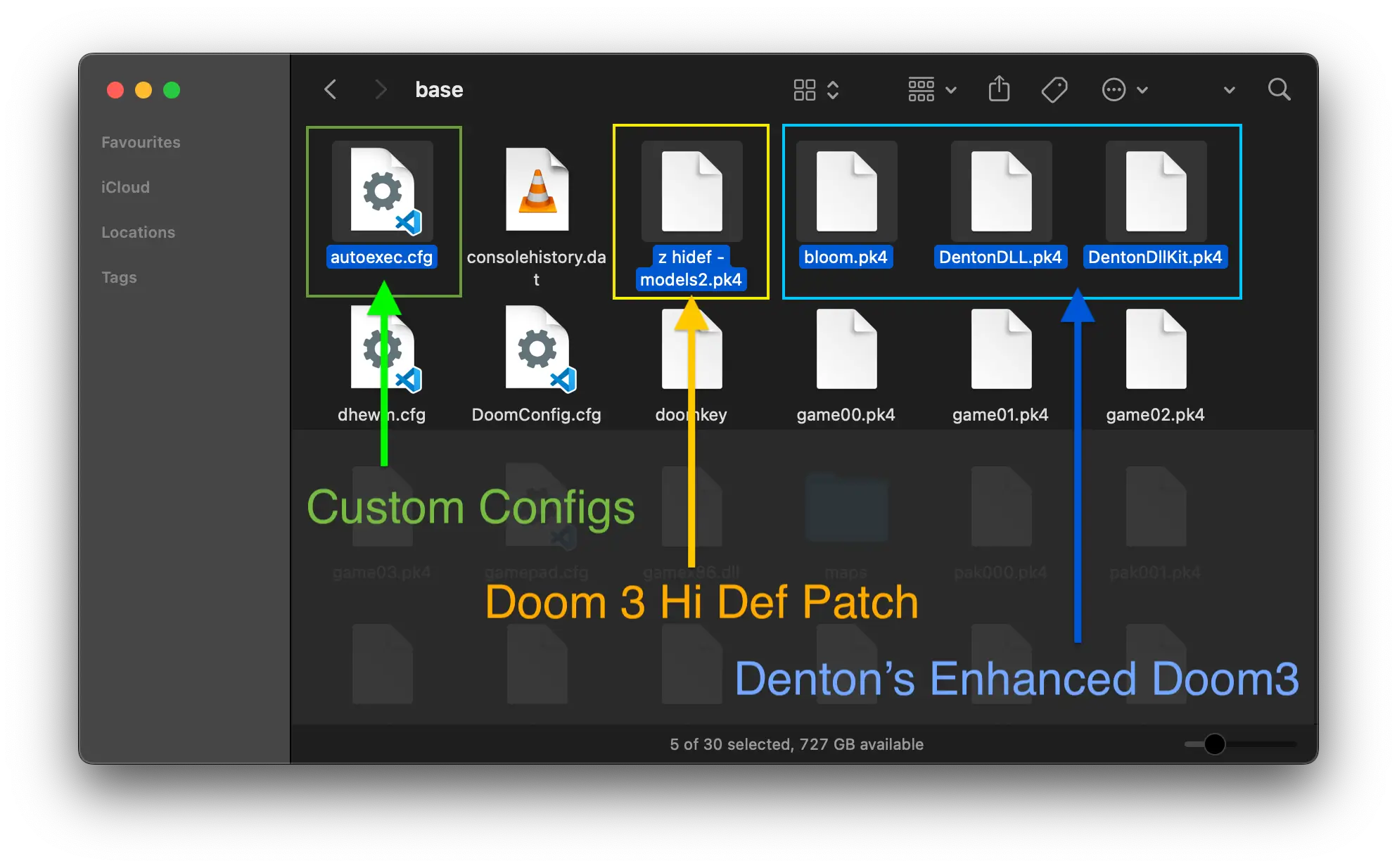Click Locations in the sidebar
Viewport: 1397px width, 868px height.
point(138,232)
